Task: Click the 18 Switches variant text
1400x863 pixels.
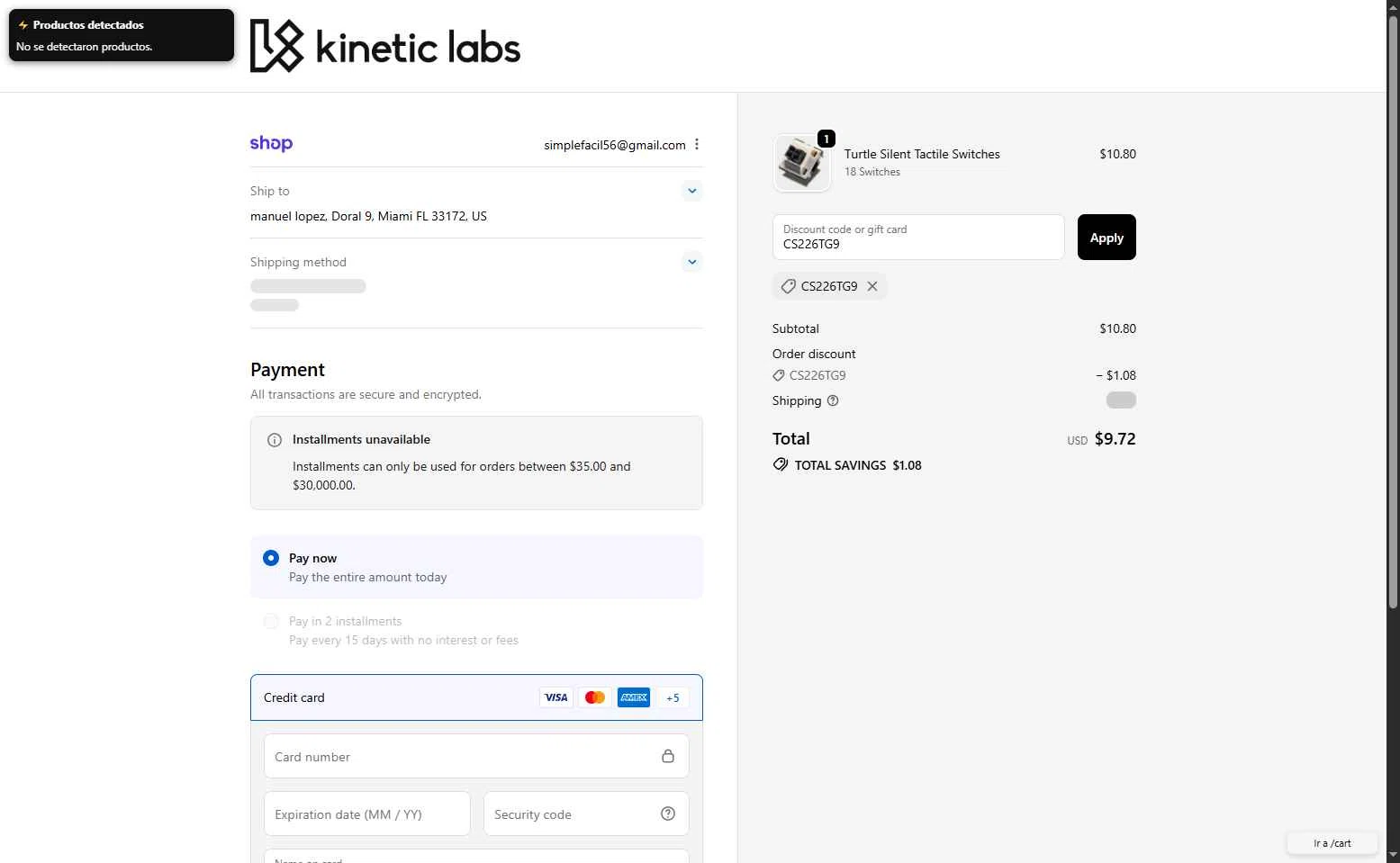Action: tap(872, 172)
